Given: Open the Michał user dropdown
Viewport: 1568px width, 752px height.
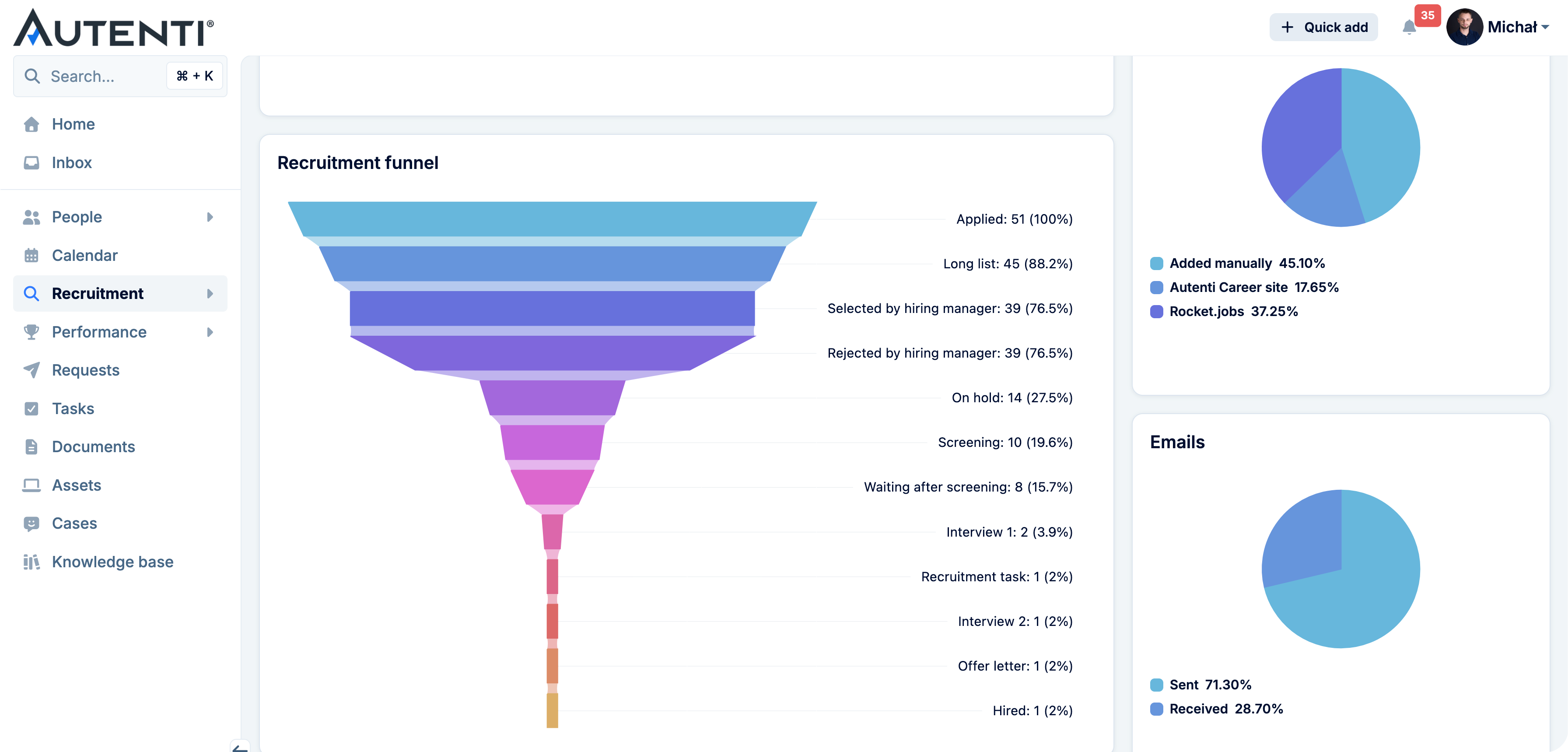Looking at the screenshot, I should pyautogui.click(x=1518, y=27).
